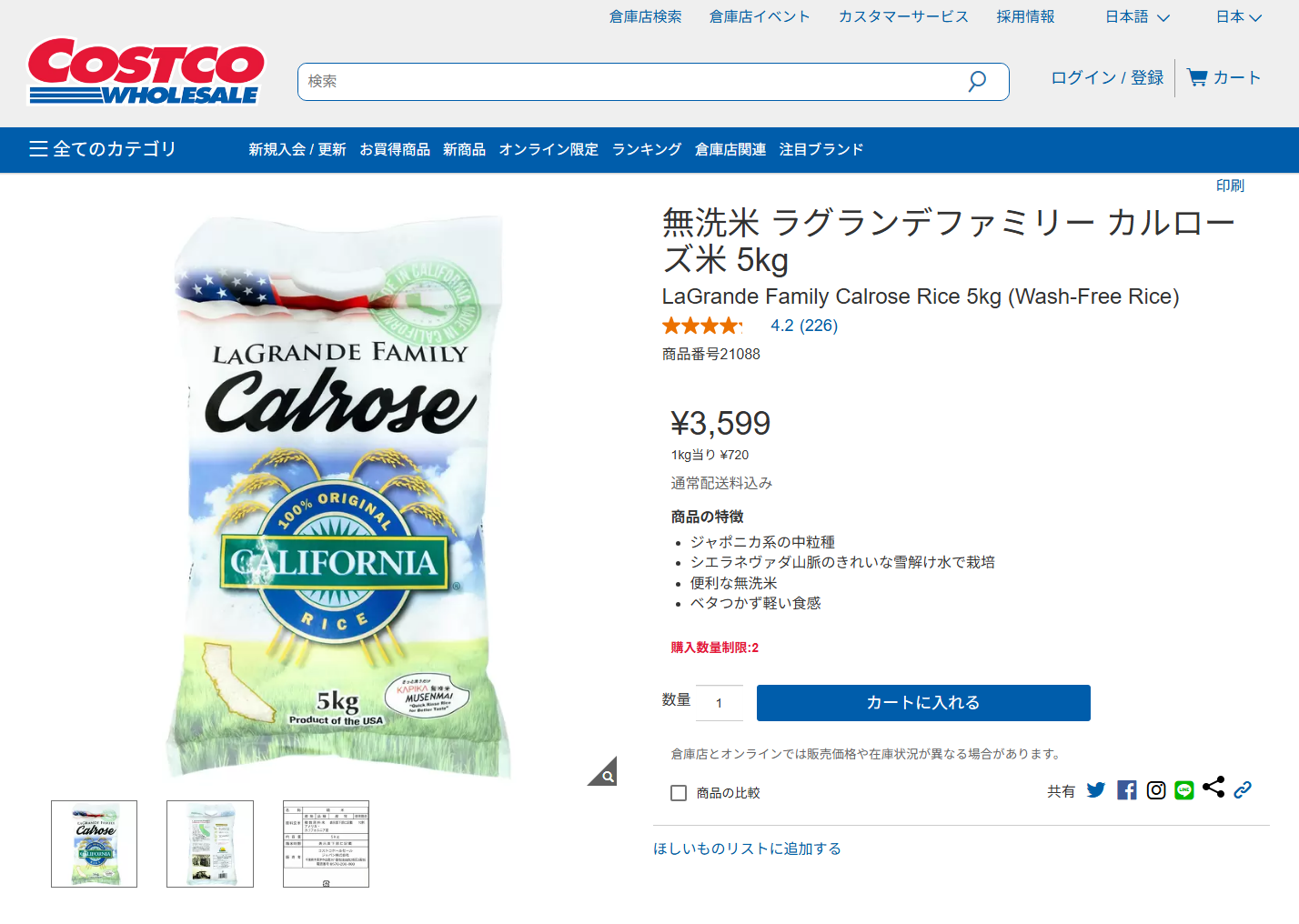Share product via LINE icon
Viewport: 1299px width, 924px height.
[1184, 790]
